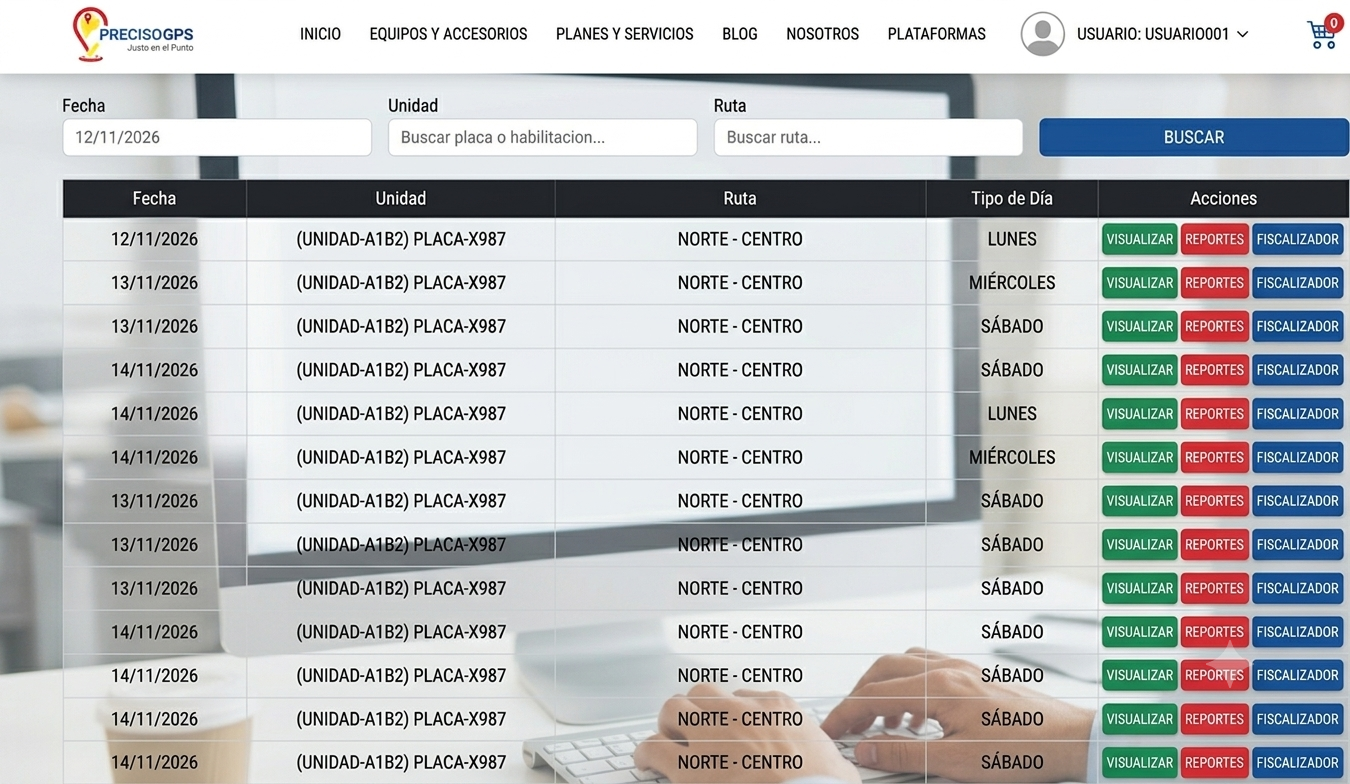This screenshot has height=784, width=1350.
Task: Click VISUALIZAR for 12/11/2026 LUNES row
Action: pos(1139,239)
